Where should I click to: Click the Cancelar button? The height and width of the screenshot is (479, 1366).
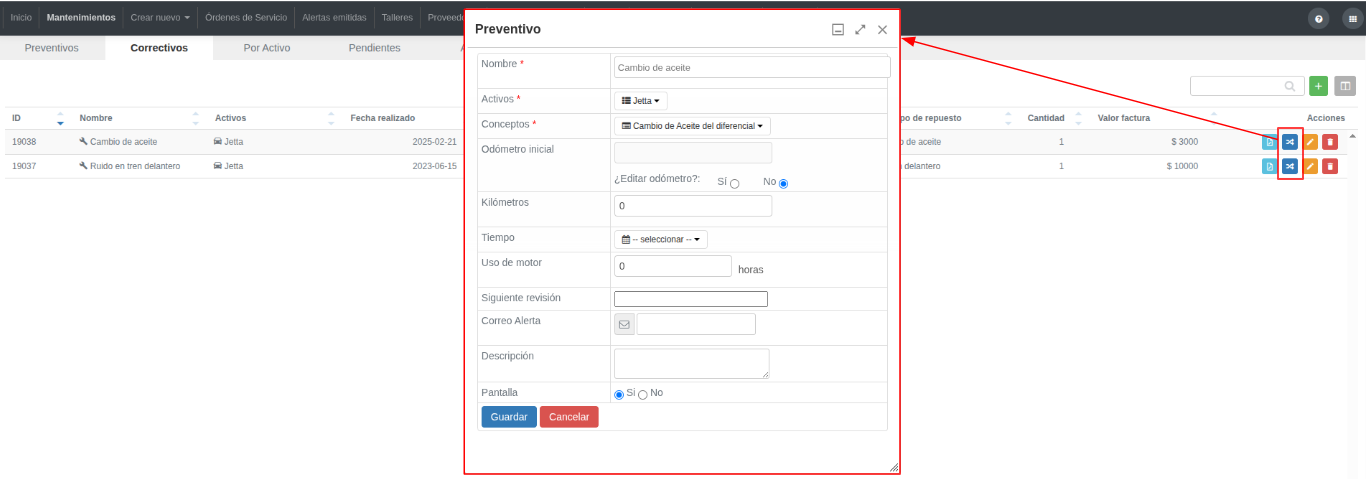pyautogui.click(x=569, y=417)
